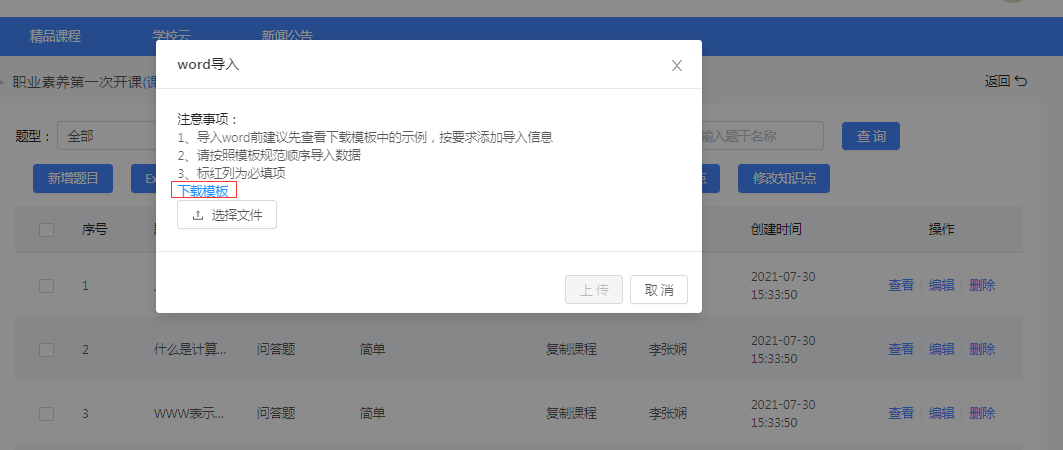Click the word导入 dialog title
The image size is (1063, 450).
click(x=208, y=65)
